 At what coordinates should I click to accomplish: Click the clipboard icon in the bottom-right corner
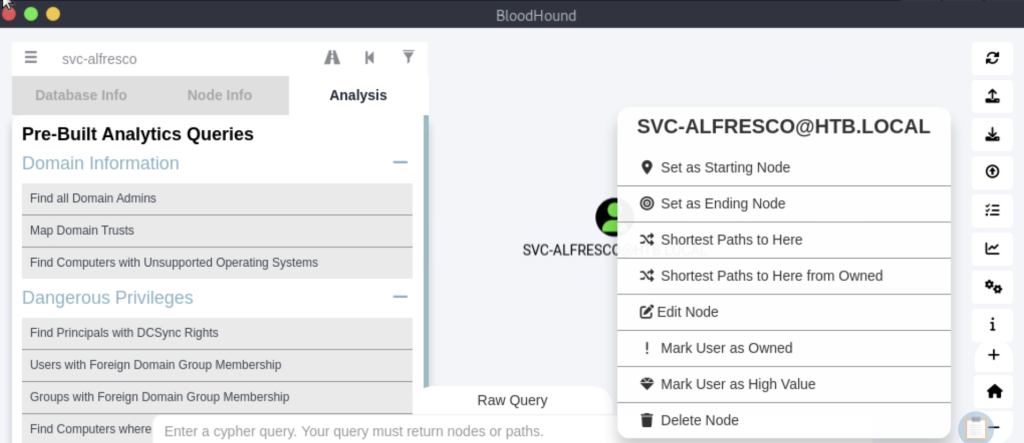976,429
